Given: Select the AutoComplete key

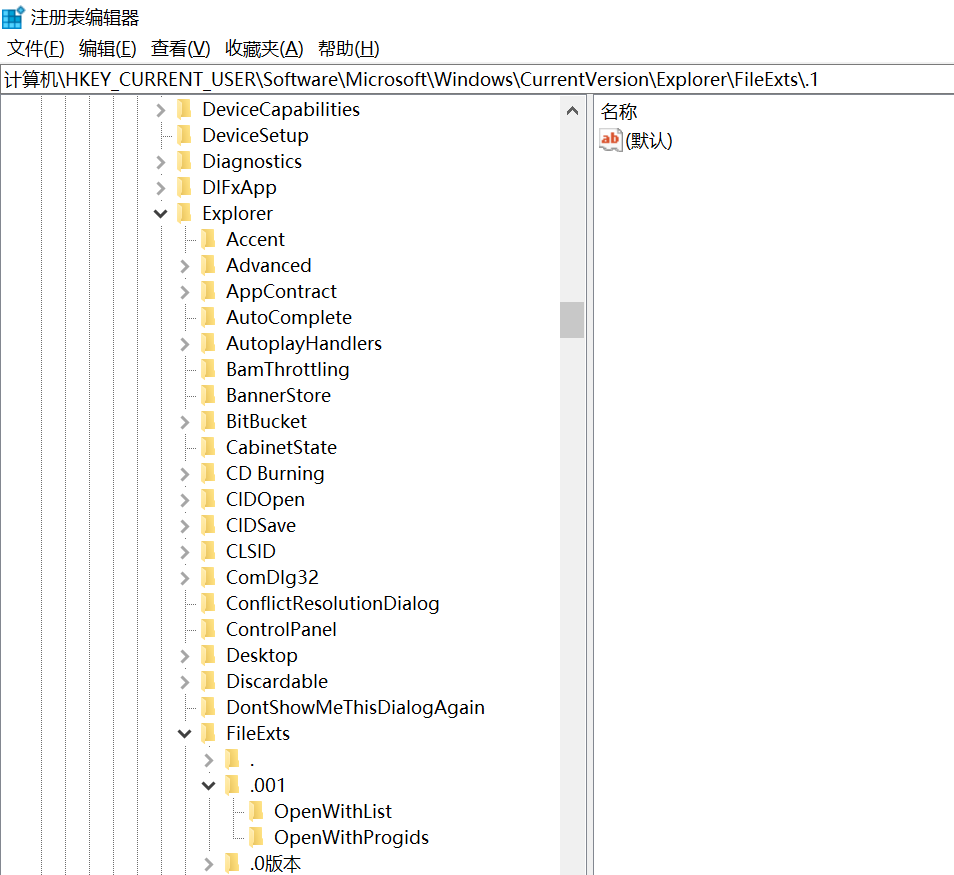Looking at the screenshot, I should tap(289, 317).
